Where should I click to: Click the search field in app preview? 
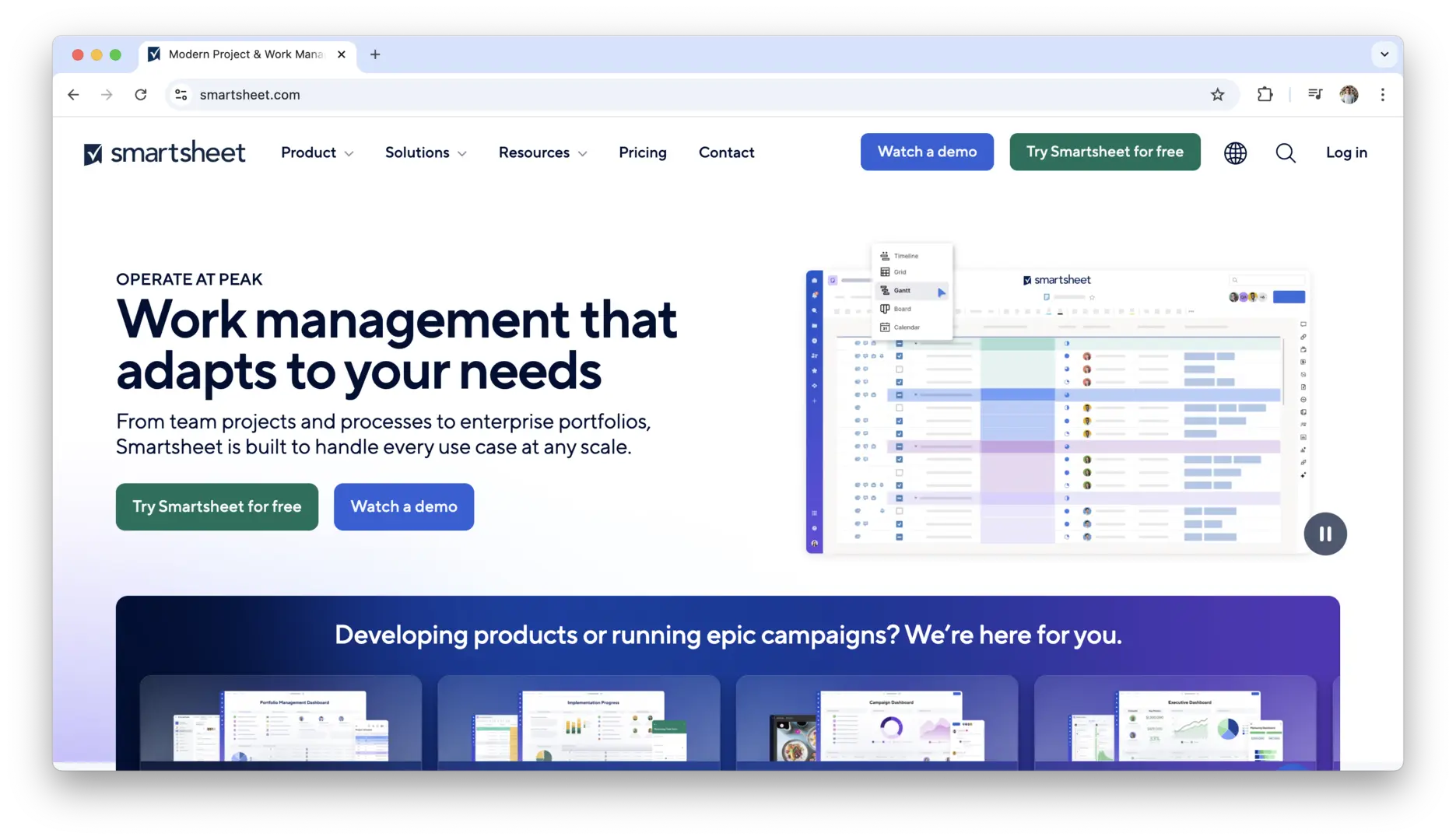1267,280
